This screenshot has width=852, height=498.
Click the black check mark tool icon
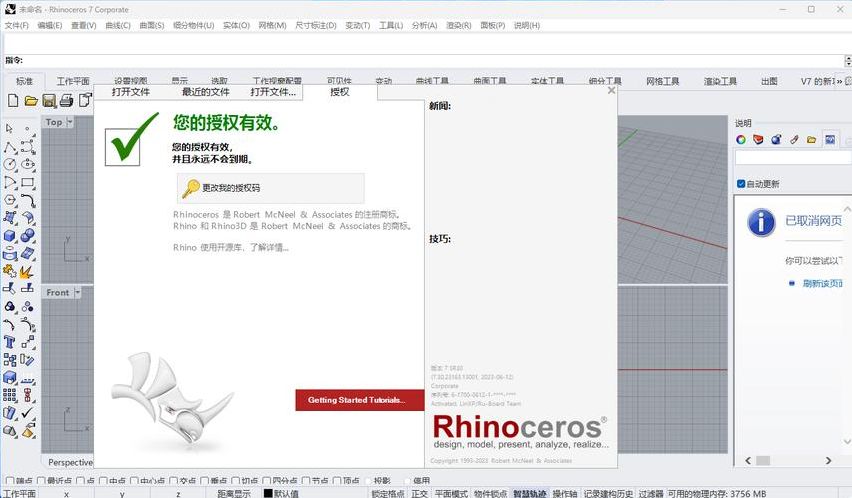(x=28, y=413)
